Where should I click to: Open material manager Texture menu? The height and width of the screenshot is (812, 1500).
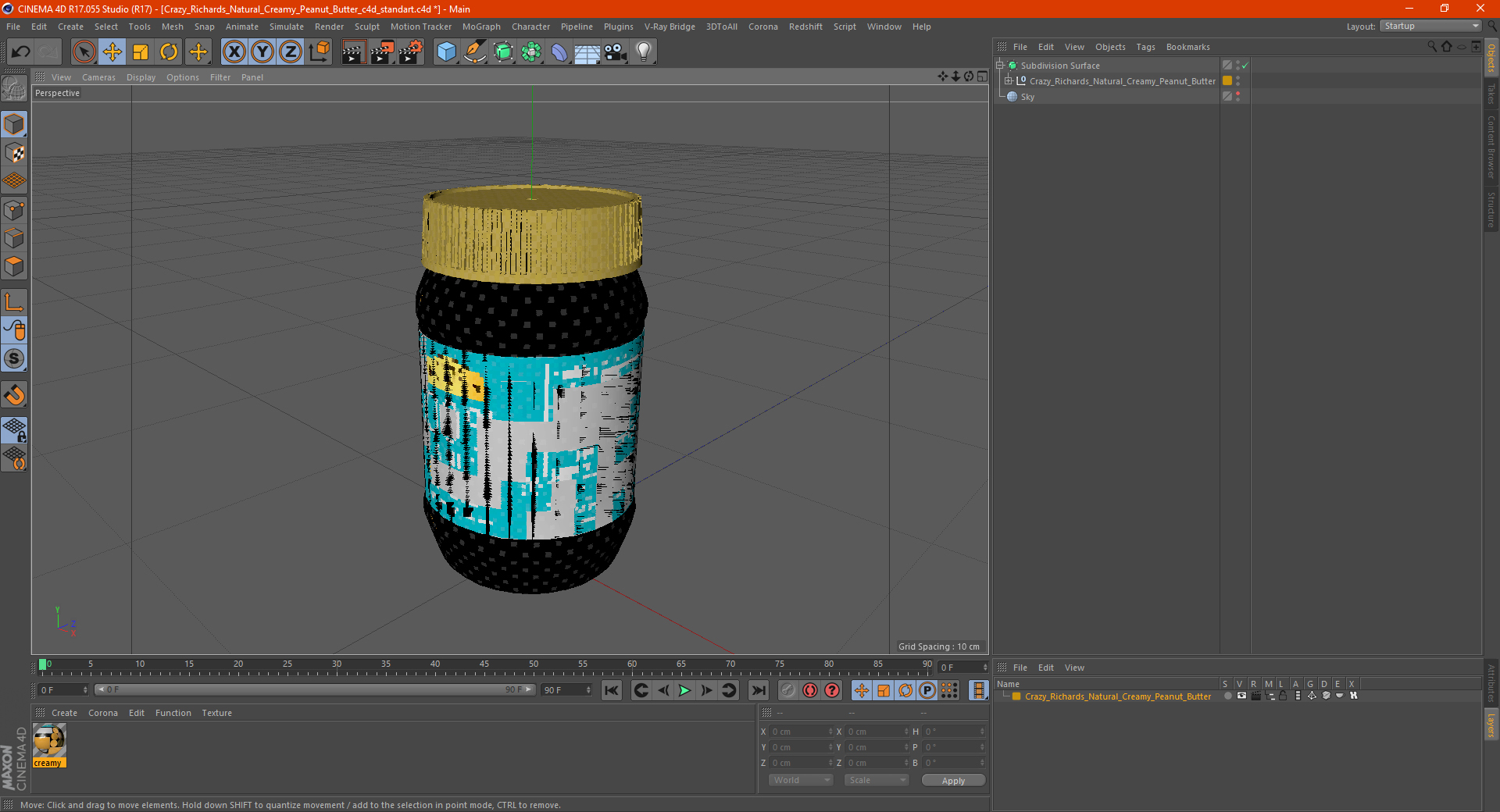[x=216, y=713]
